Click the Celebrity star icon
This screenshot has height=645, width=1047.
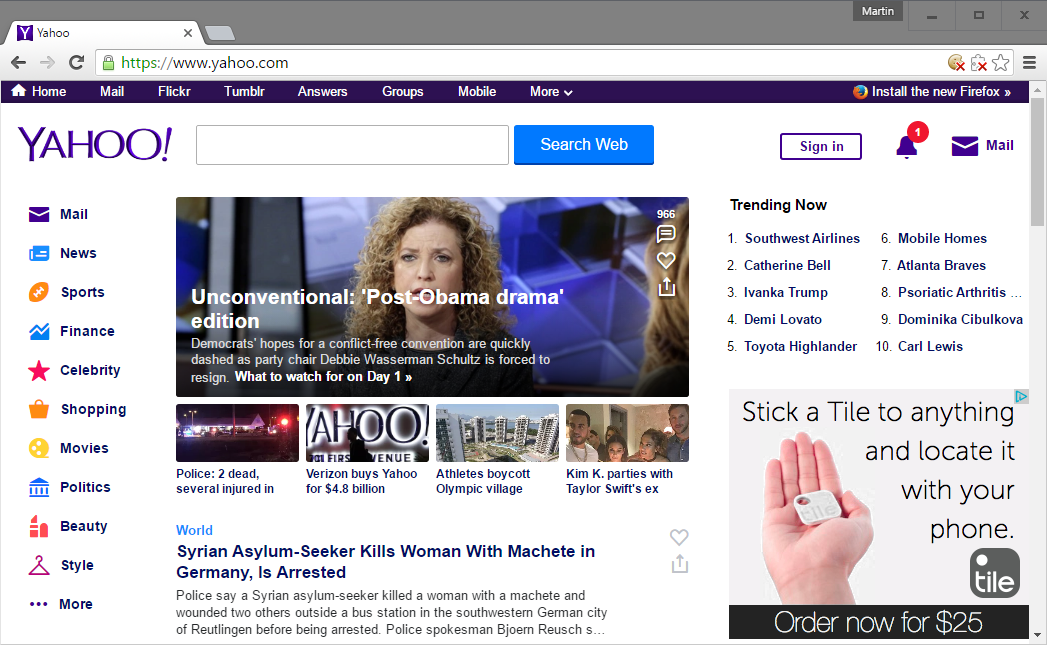[39, 370]
